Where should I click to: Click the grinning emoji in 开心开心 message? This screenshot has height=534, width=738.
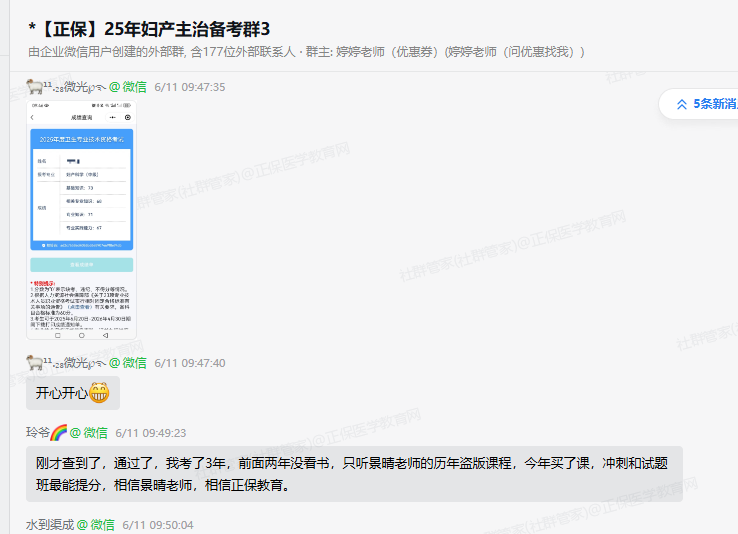coord(99,393)
